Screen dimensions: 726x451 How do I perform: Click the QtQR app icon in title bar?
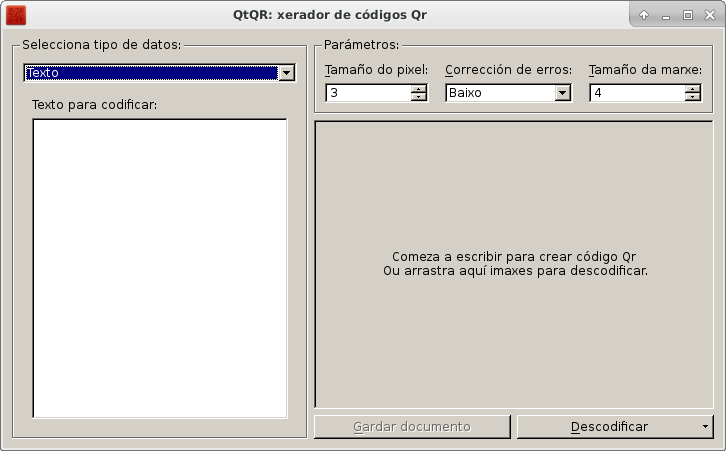tap(15, 15)
